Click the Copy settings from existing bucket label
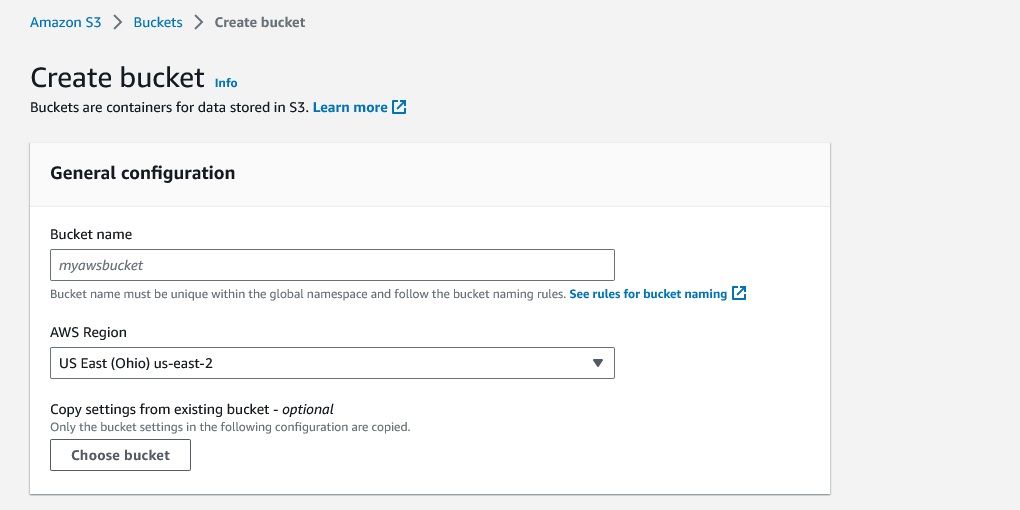Screen dimensions: 1020x510 point(191,409)
